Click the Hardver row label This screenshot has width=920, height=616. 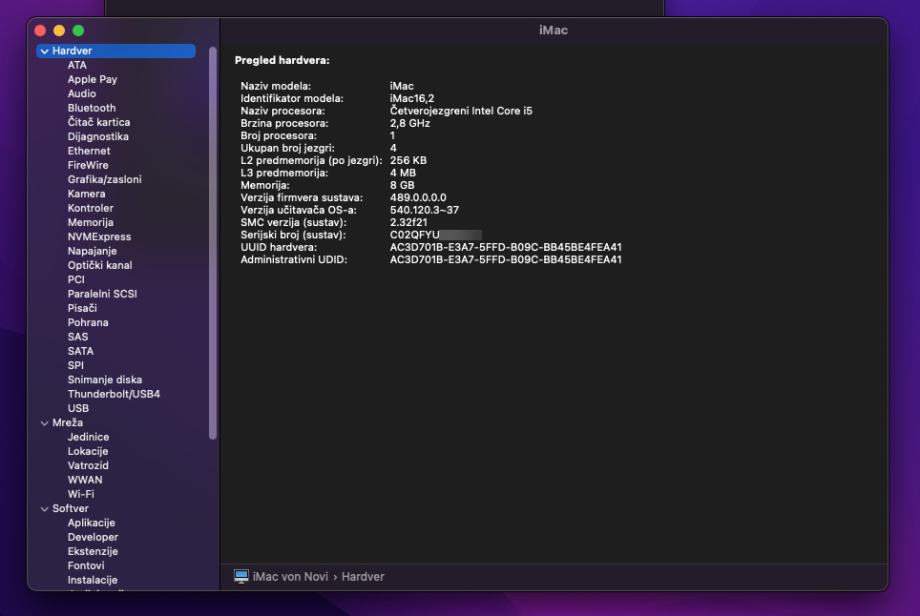72,51
